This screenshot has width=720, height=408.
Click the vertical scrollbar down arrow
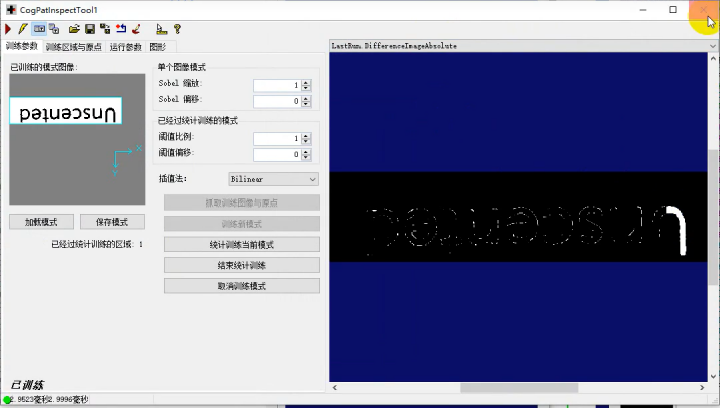click(713, 376)
